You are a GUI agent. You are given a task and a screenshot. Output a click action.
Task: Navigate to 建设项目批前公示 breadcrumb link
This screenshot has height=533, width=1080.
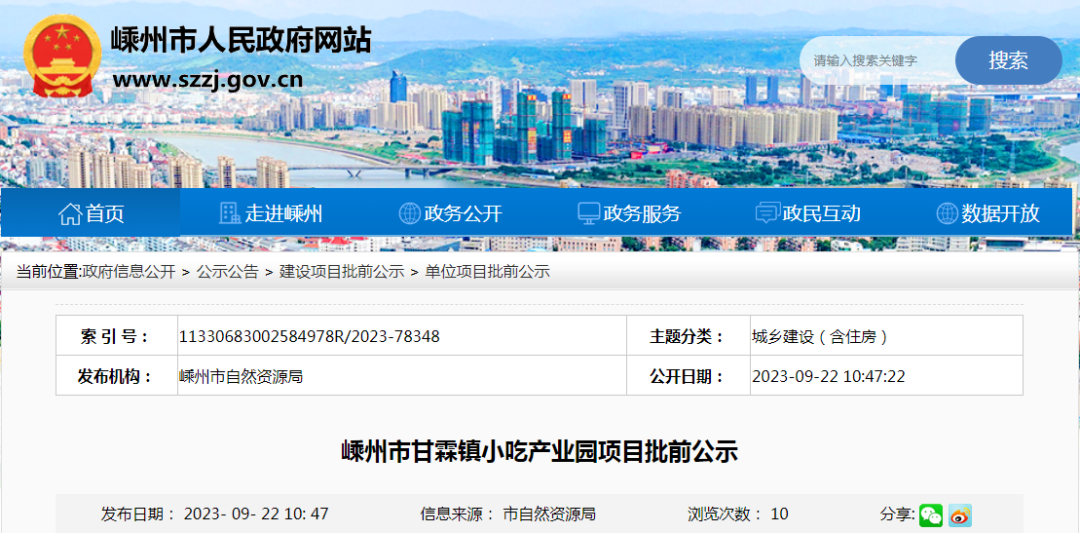(x=341, y=272)
